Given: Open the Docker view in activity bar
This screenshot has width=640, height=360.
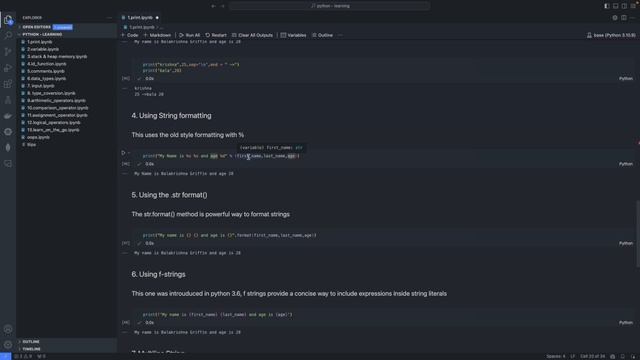Looking at the screenshot, I should 8,116.
